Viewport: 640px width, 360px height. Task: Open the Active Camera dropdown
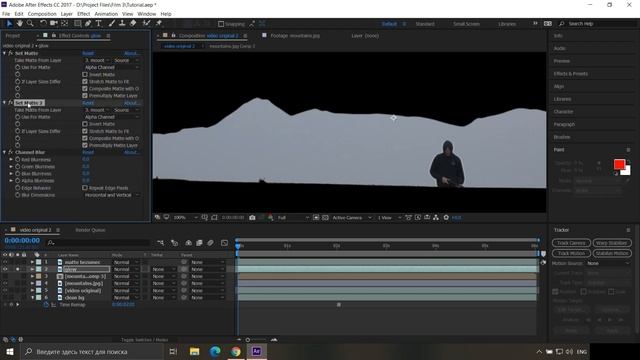[x=352, y=218]
